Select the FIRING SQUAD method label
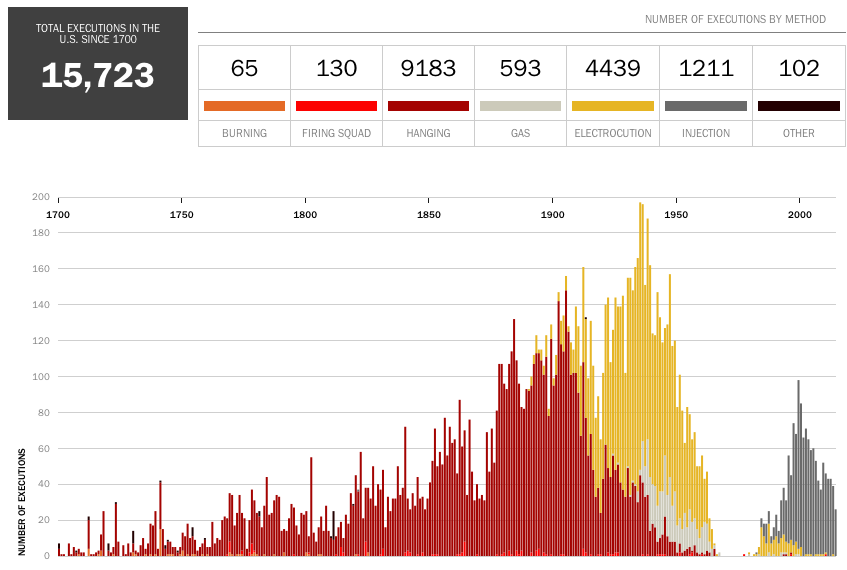The width and height of the screenshot is (847, 570). 336,133
